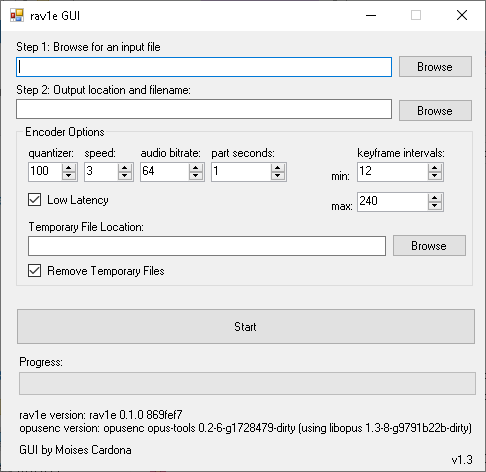Decrease the max keyframe interval with the down arrow

tap(435, 206)
